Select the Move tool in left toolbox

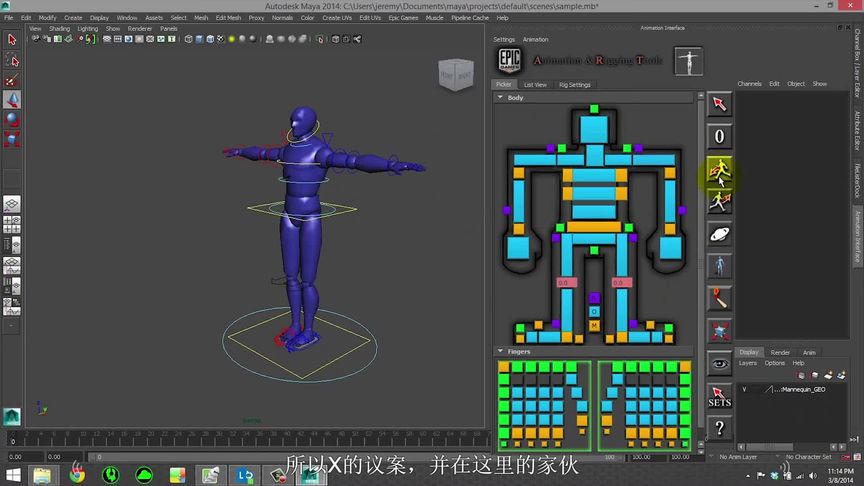pyautogui.click(x=12, y=100)
